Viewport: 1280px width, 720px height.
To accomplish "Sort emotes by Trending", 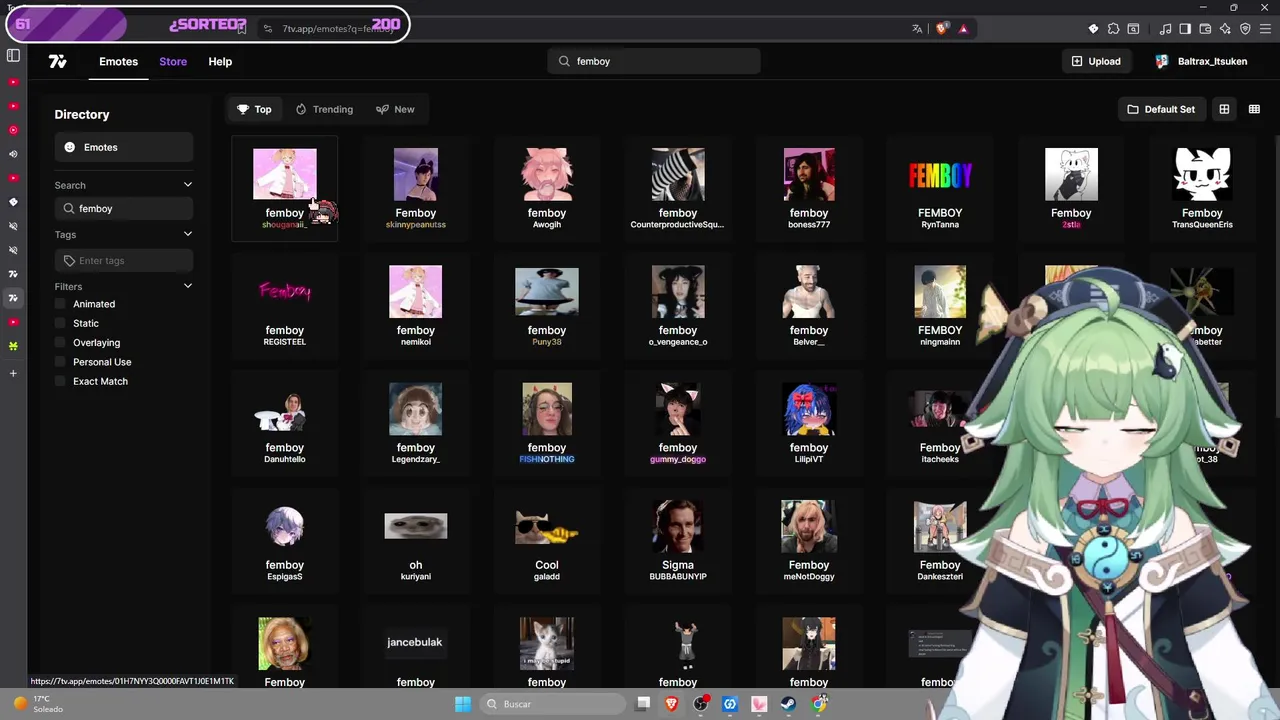I will (324, 109).
